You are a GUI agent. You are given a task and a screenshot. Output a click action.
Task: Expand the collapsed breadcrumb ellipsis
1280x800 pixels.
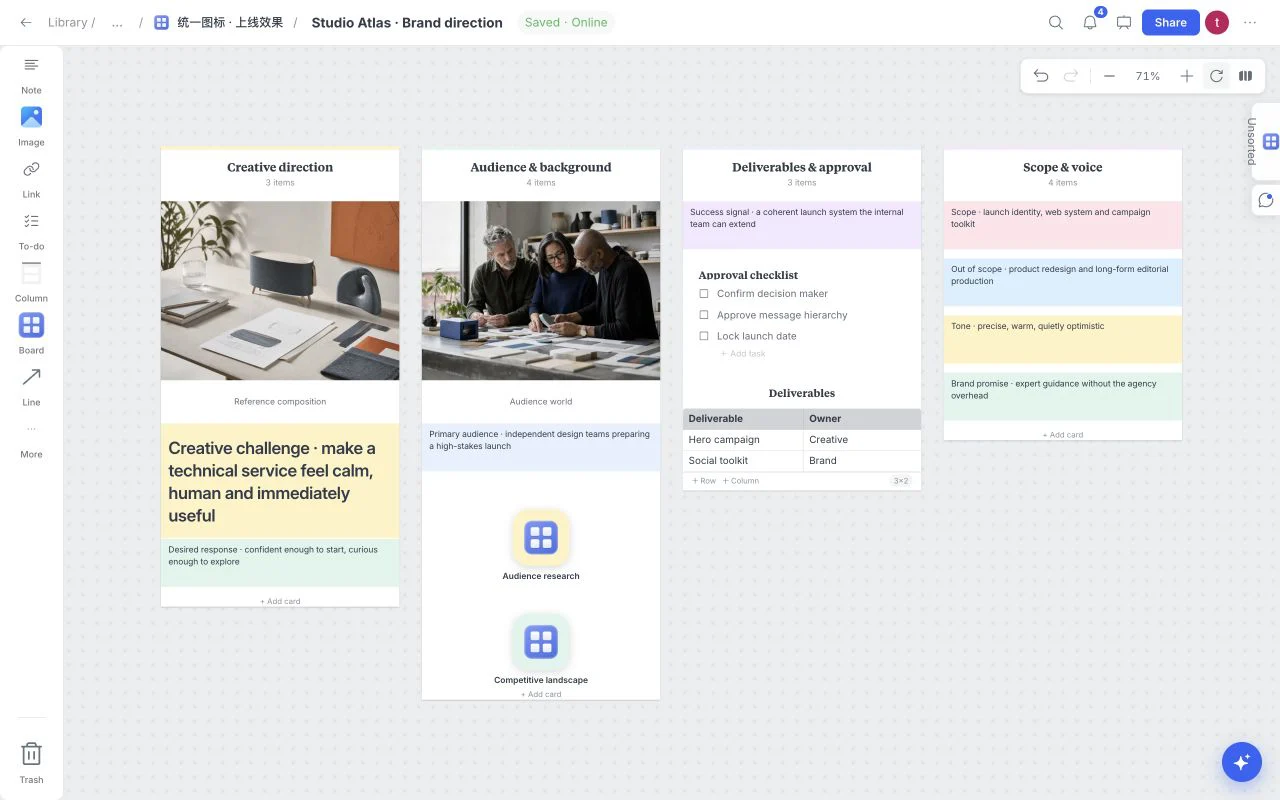click(x=117, y=22)
